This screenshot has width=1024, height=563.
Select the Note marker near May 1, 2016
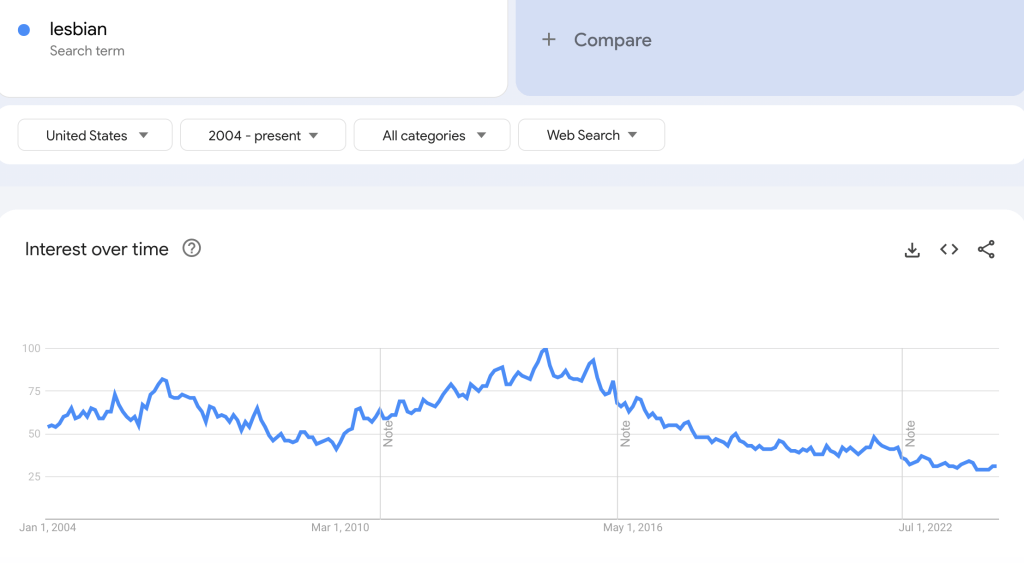[625, 432]
